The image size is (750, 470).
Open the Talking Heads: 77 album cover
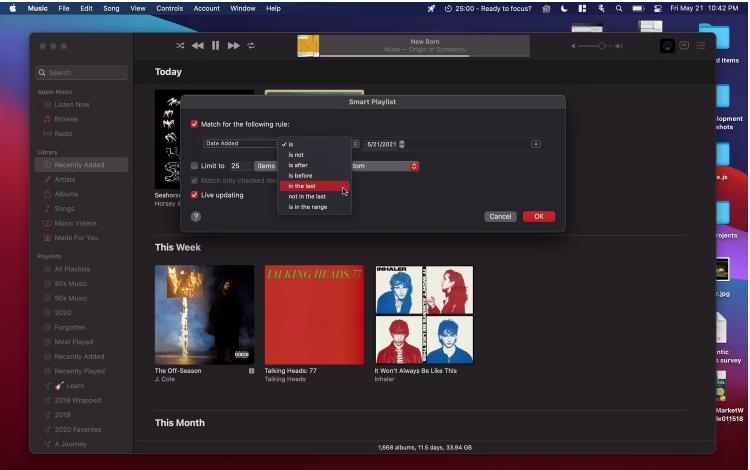pos(314,315)
